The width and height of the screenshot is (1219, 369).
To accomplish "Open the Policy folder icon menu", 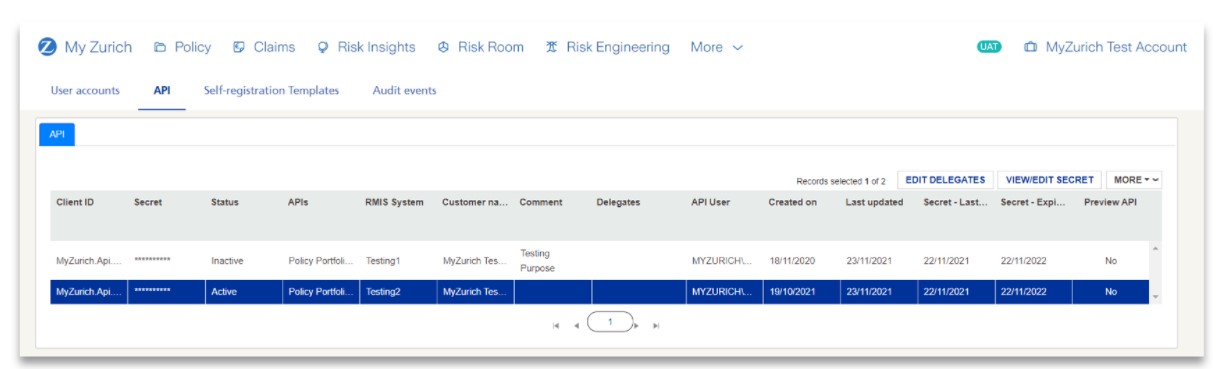I will pos(160,47).
